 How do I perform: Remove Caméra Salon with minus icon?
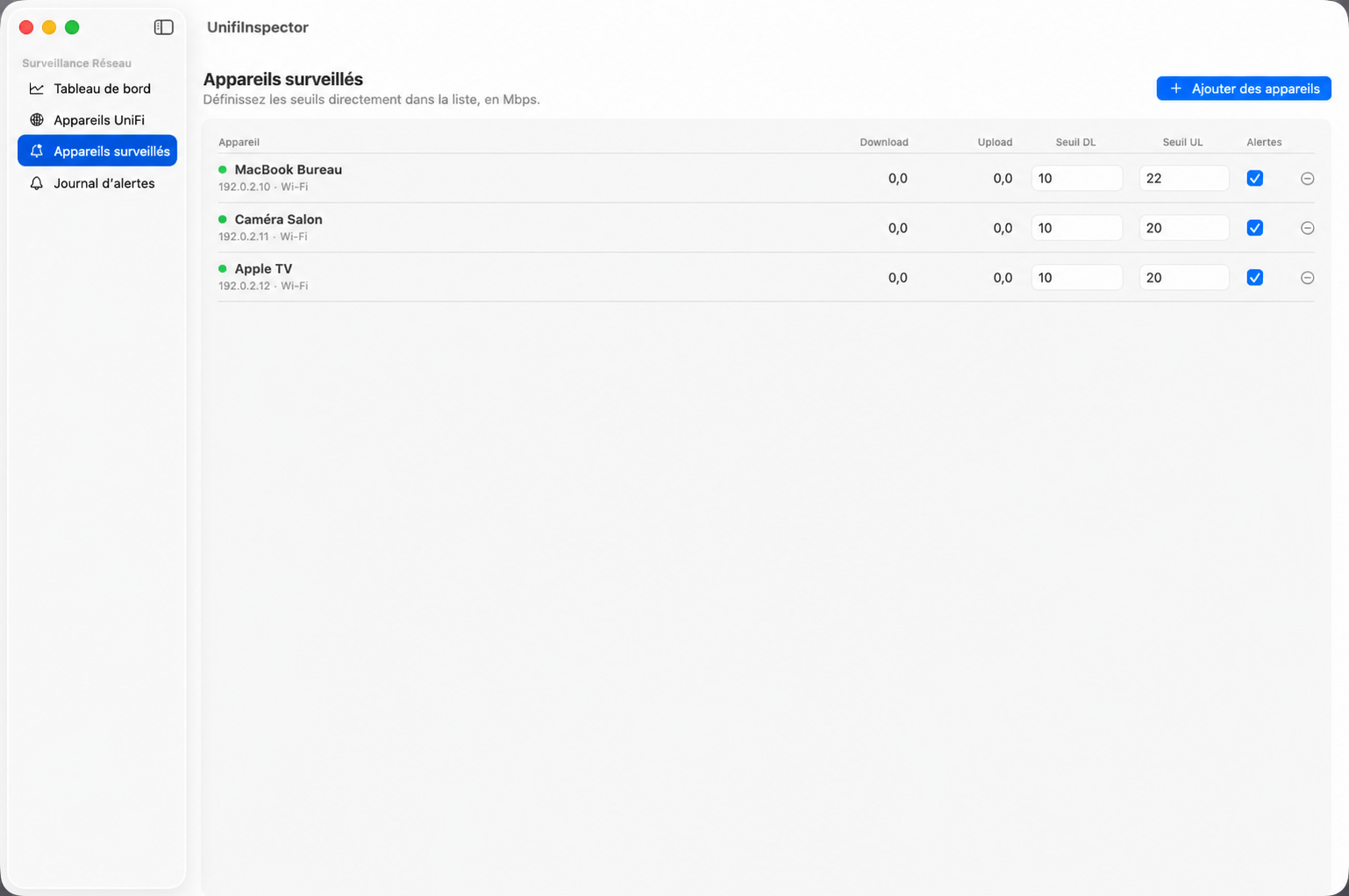[x=1307, y=228]
